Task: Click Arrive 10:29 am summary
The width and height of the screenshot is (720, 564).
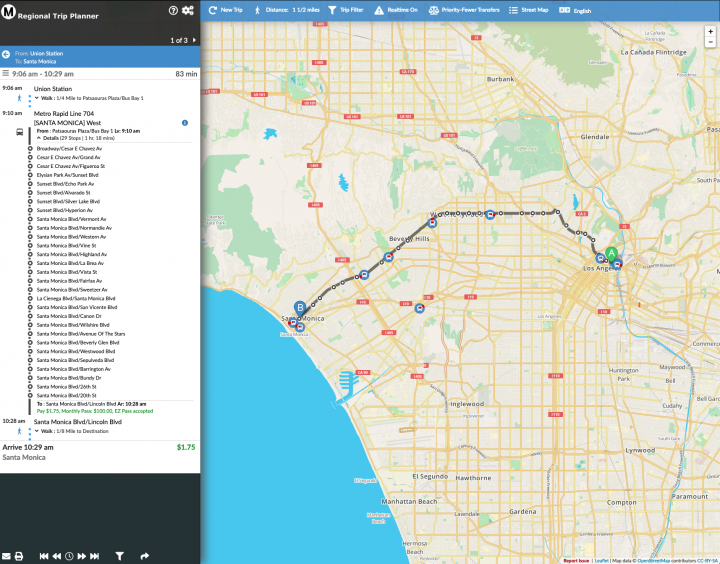Action: [x=28, y=447]
